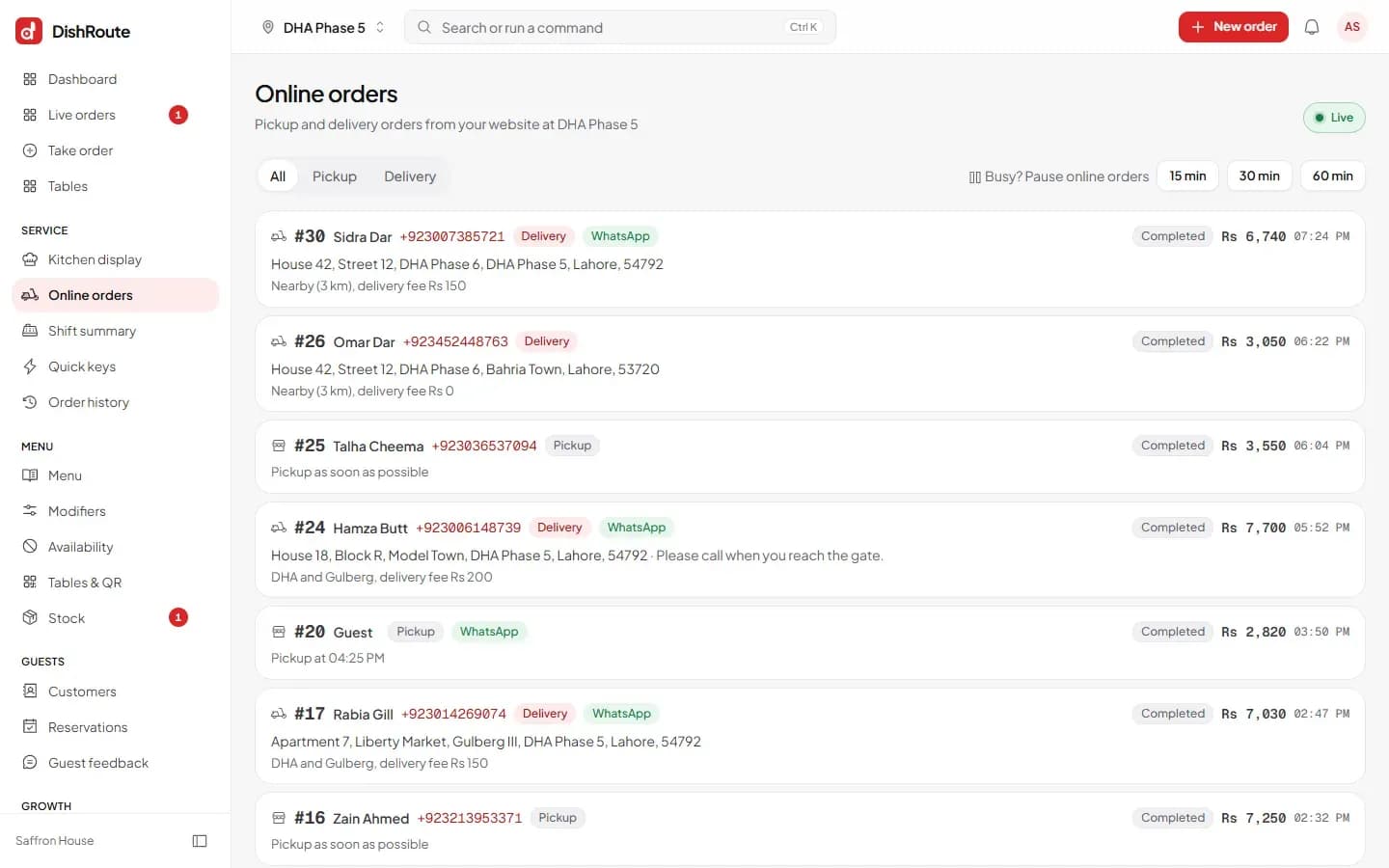Open Kitchen display
This screenshot has width=1389, height=868.
pos(116,259)
